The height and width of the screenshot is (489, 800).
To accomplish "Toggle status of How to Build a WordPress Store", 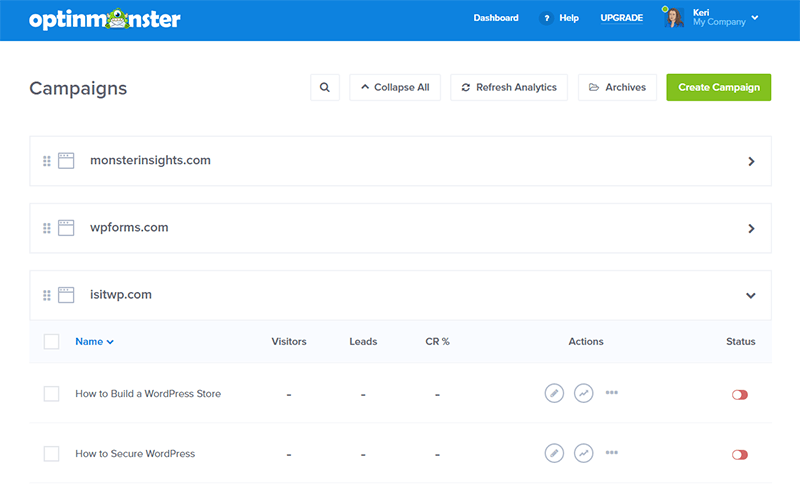I will click(740, 395).
